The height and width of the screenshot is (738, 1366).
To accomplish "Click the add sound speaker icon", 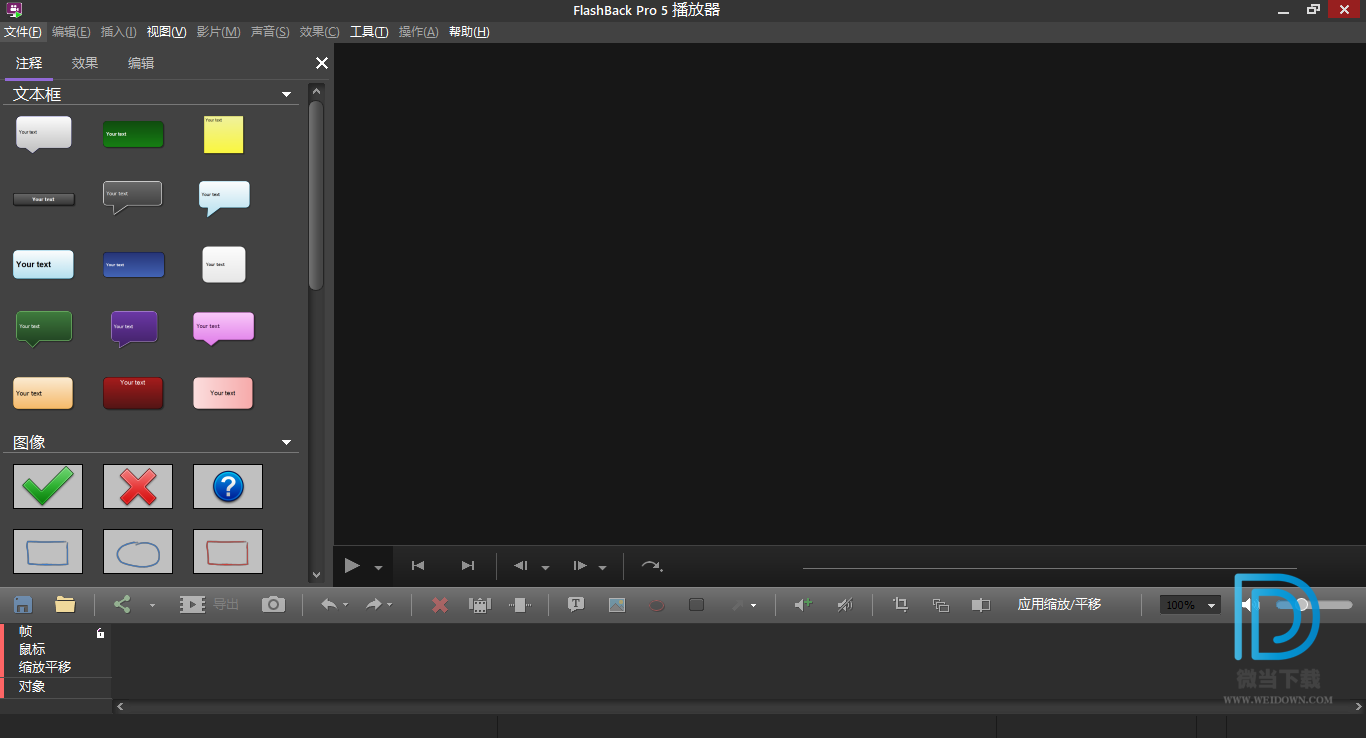I will [803, 604].
